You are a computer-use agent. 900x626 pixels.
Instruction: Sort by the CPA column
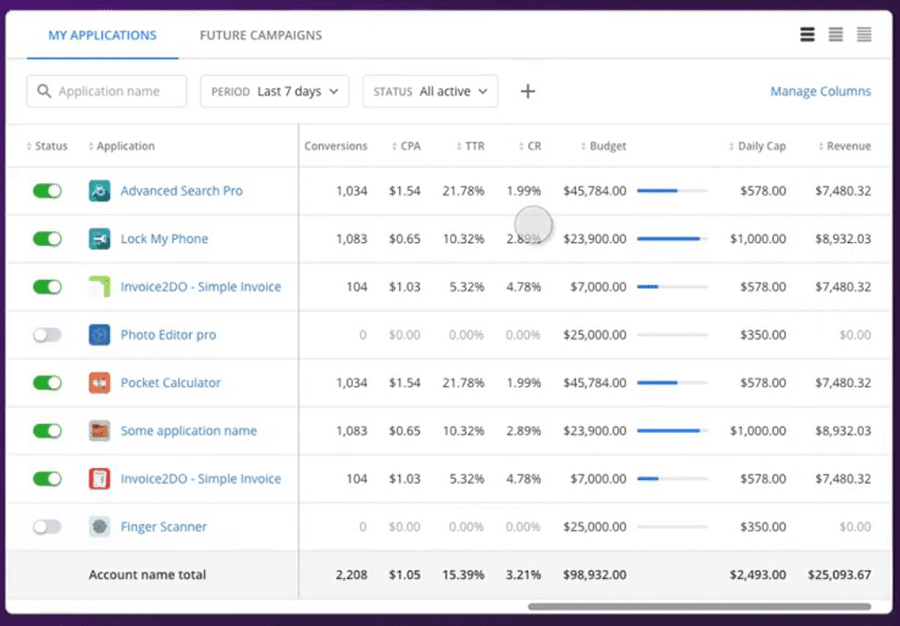(407, 145)
